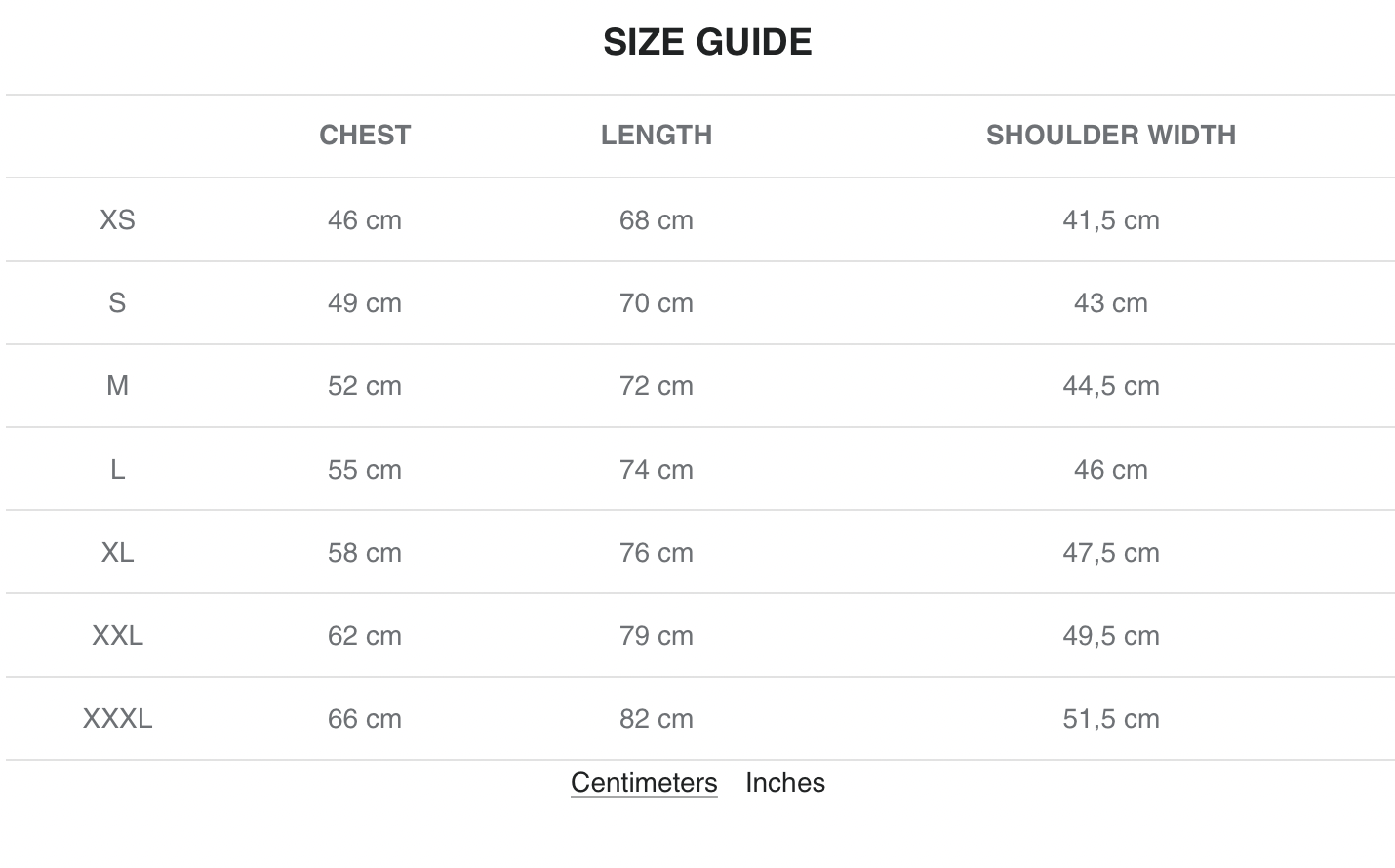Image resolution: width=1395 pixels, height=868 pixels.
Task: Select the M size row label
Action: pyautogui.click(x=117, y=385)
